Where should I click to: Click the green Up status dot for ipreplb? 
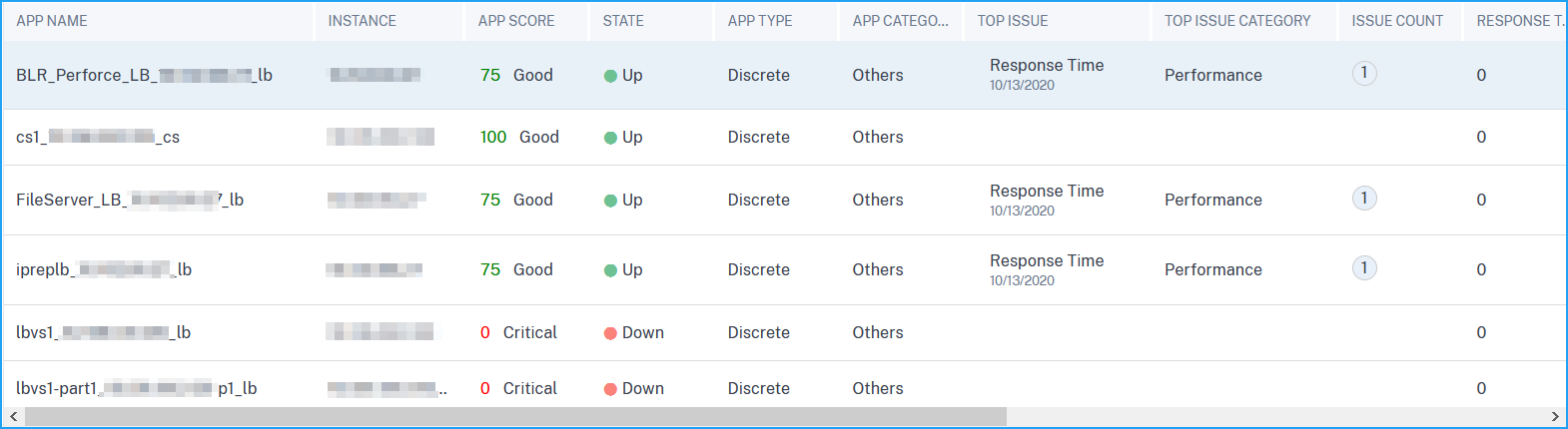coord(610,270)
